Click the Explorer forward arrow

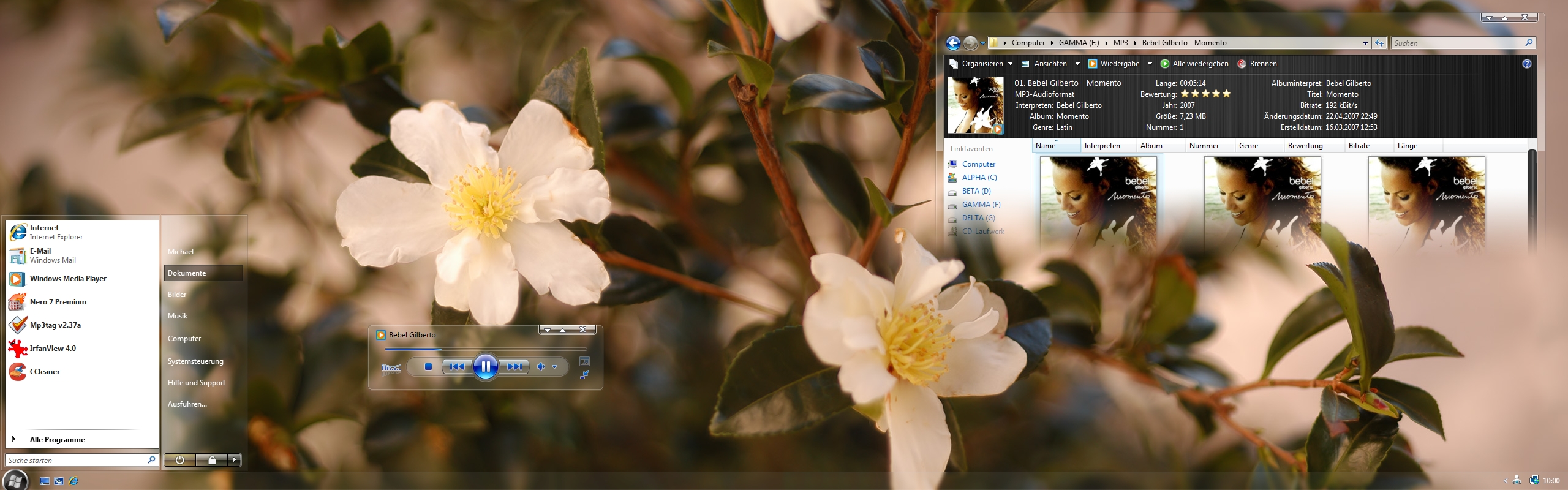[x=970, y=43]
